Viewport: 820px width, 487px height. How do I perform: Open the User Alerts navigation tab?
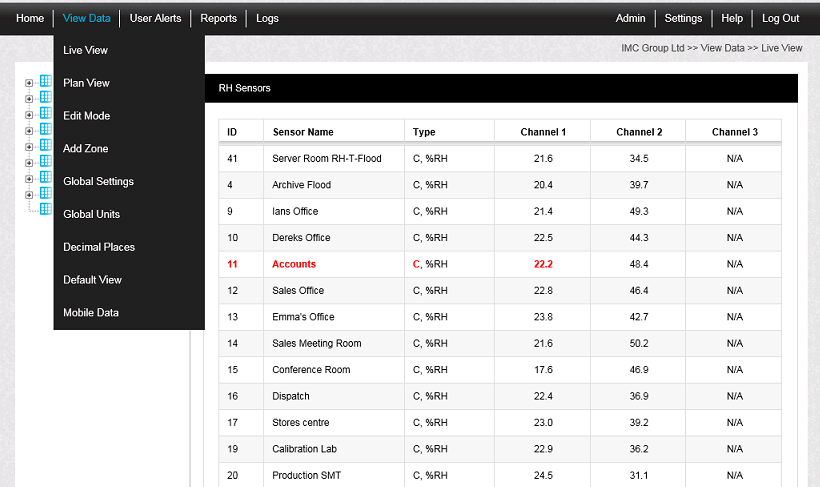point(155,18)
